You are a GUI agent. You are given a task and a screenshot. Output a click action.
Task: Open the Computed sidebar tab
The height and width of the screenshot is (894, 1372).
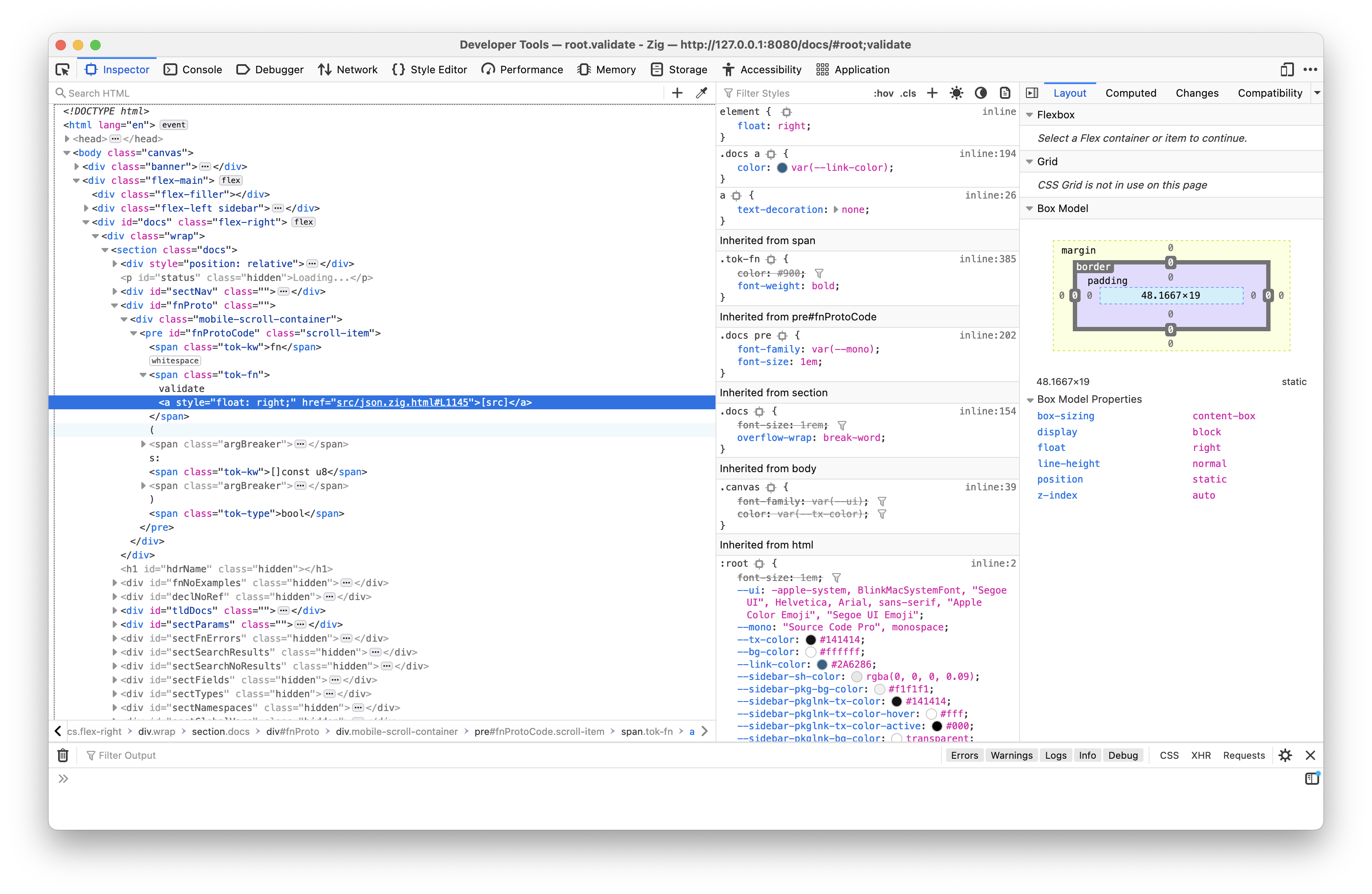[x=1130, y=93]
